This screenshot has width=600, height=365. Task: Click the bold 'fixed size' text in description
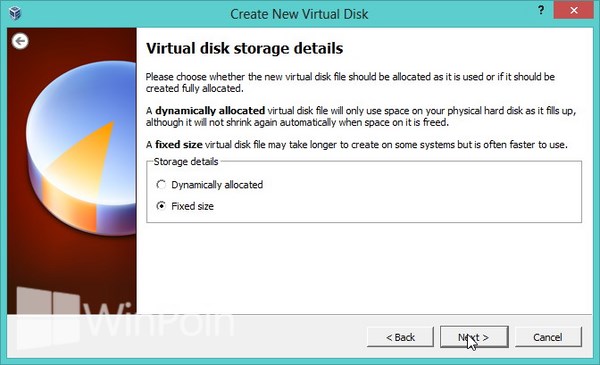[179, 145]
